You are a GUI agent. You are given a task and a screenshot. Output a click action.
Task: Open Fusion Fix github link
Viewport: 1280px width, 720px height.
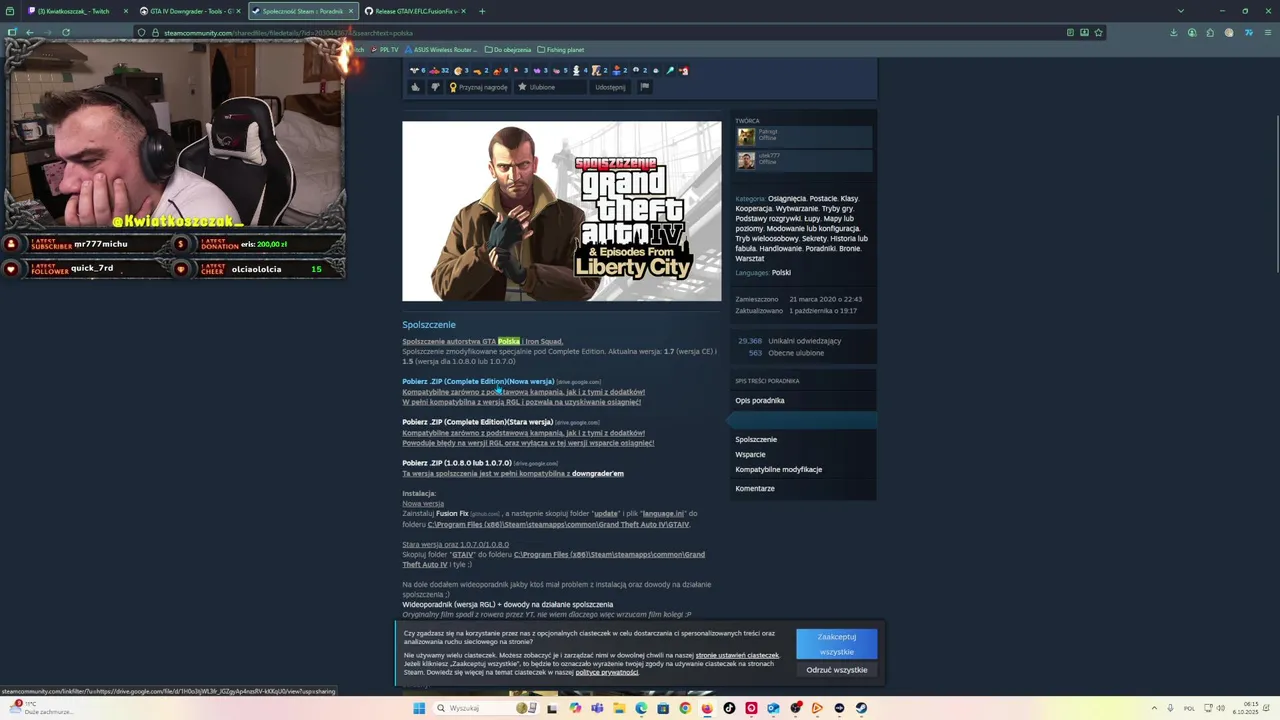tap(452, 514)
